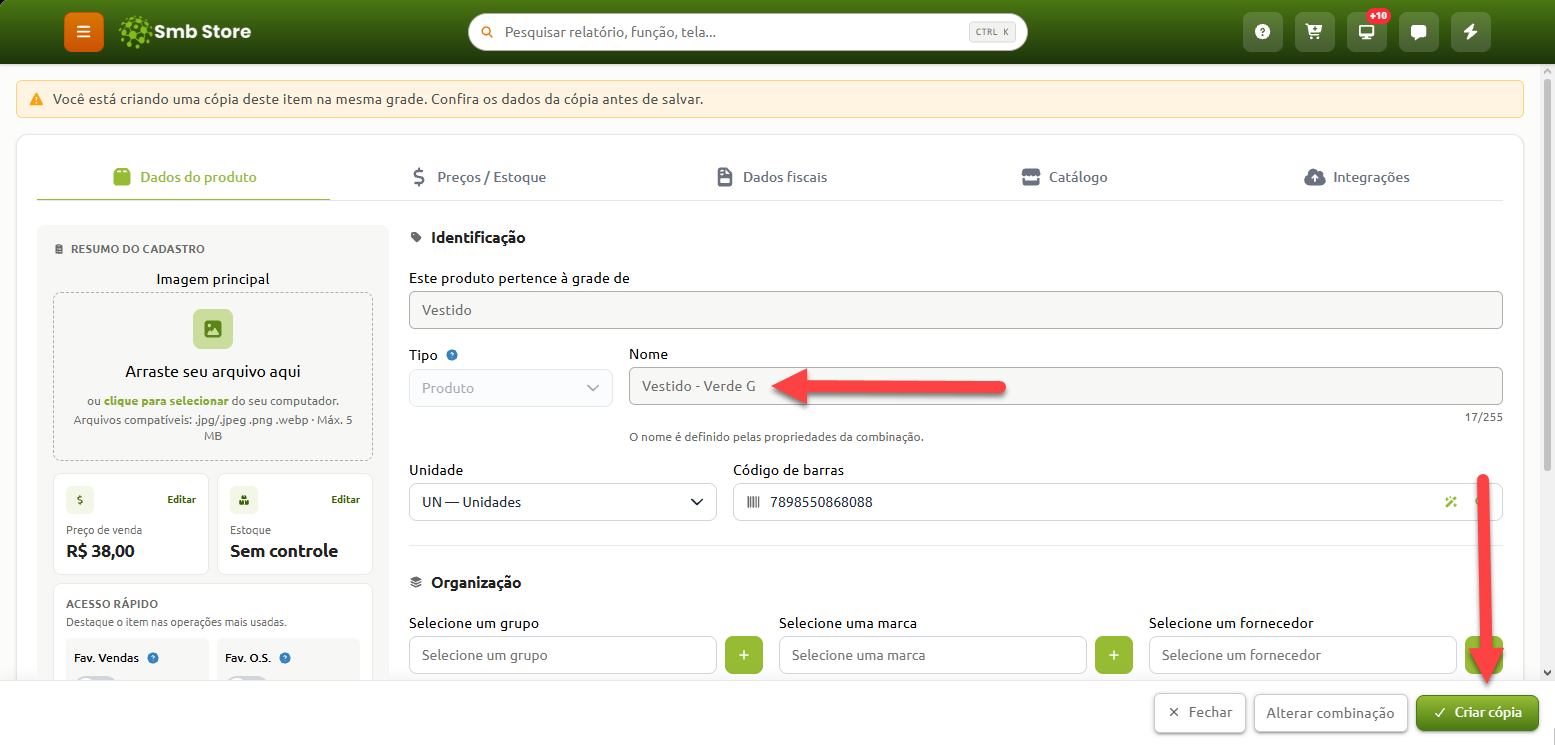This screenshot has height=745, width=1555.
Task: Click the Código de barras input field
Action: [1117, 502]
